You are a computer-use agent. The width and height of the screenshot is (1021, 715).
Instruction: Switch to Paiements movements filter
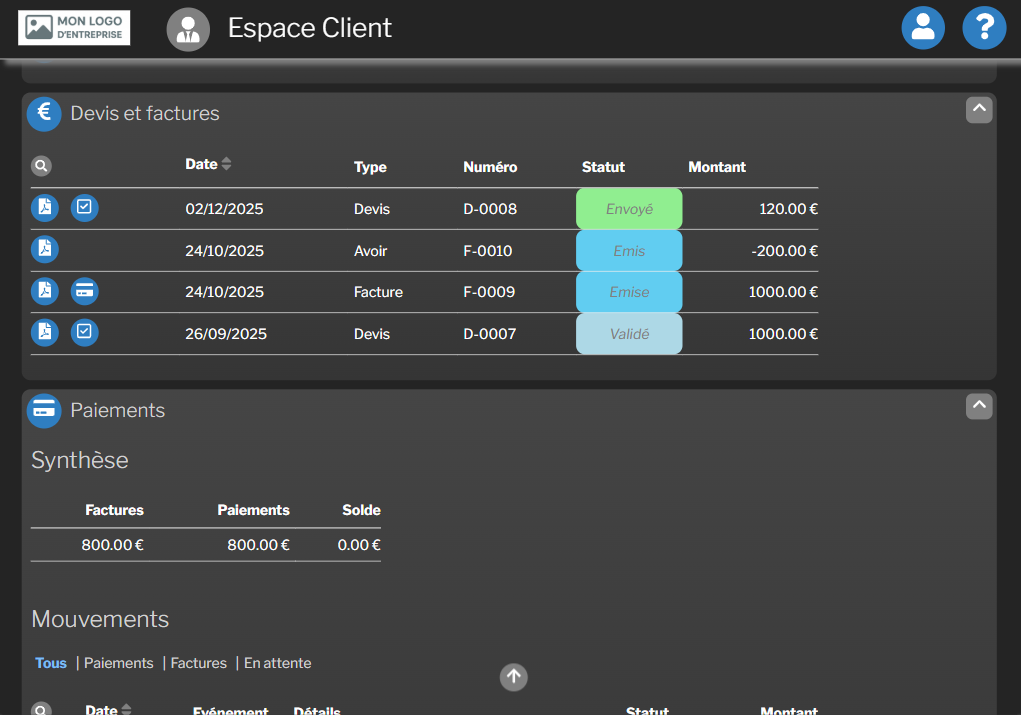(119, 663)
